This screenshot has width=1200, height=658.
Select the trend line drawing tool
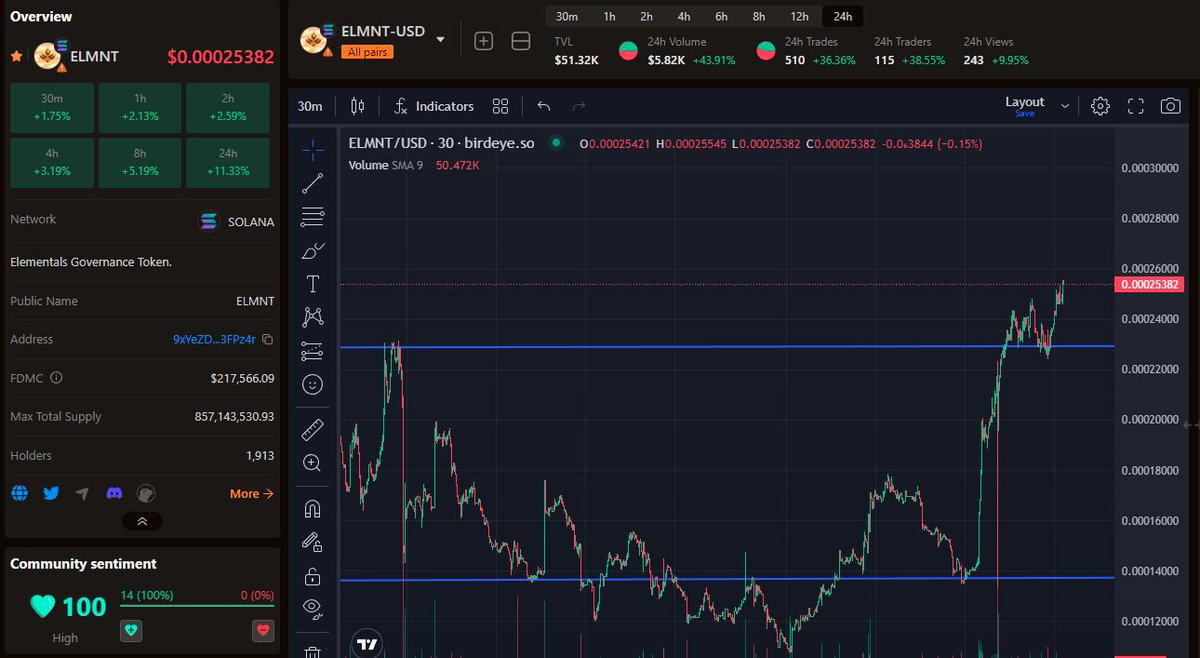coord(312,183)
